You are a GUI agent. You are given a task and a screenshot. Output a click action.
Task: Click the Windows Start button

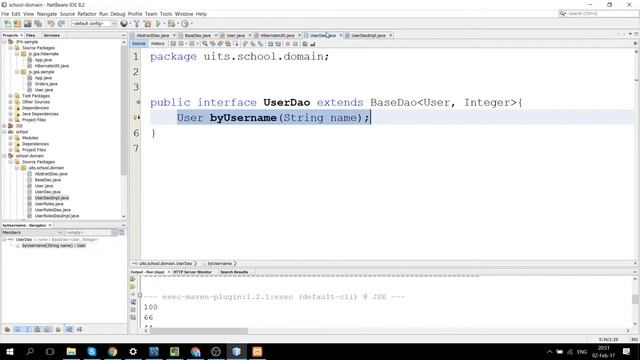pos(10,351)
